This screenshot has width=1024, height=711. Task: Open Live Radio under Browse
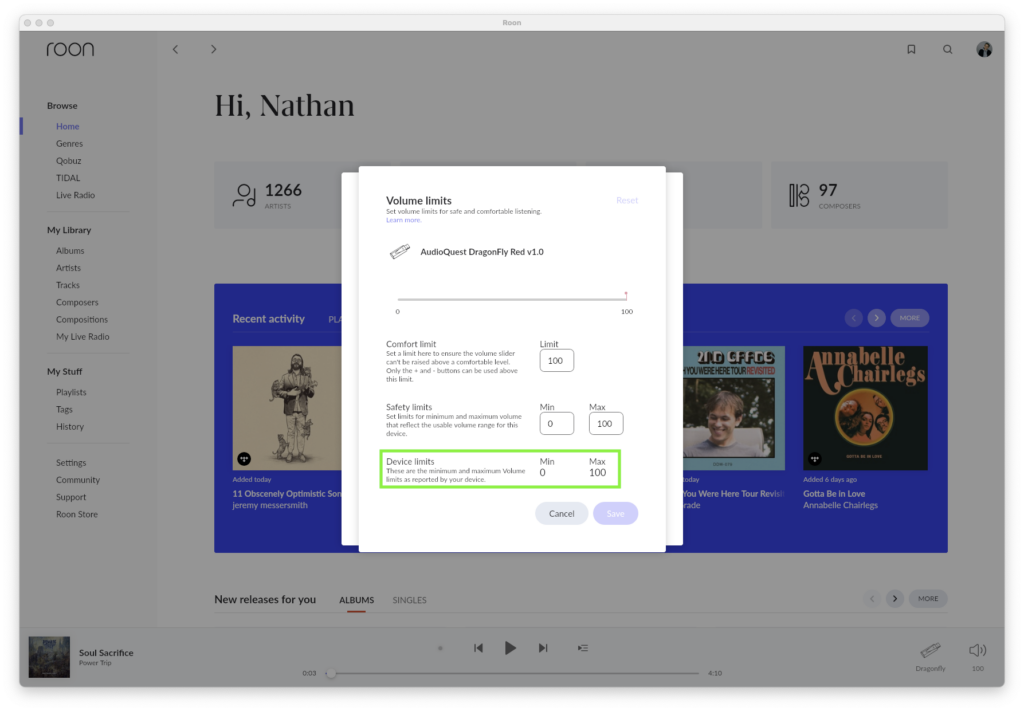pos(75,195)
